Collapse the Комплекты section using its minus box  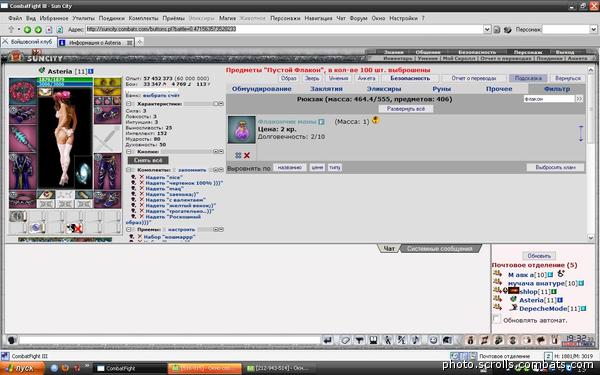tap(129, 170)
